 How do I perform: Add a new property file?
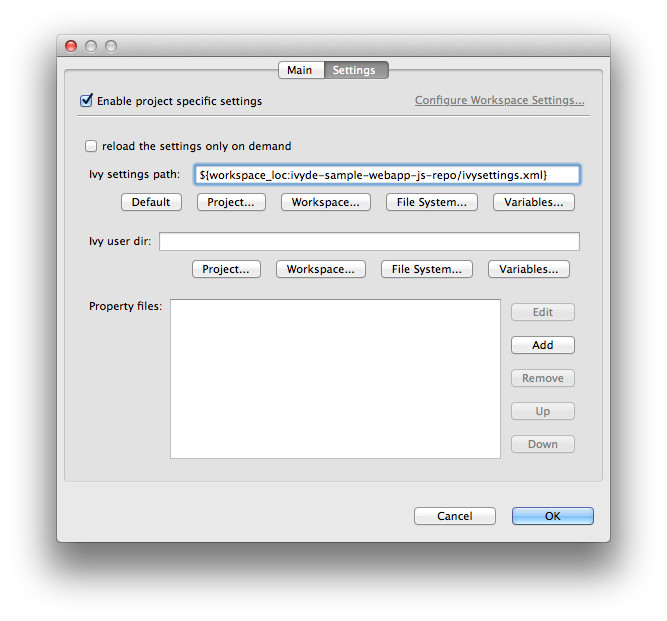click(x=542, y=345)
